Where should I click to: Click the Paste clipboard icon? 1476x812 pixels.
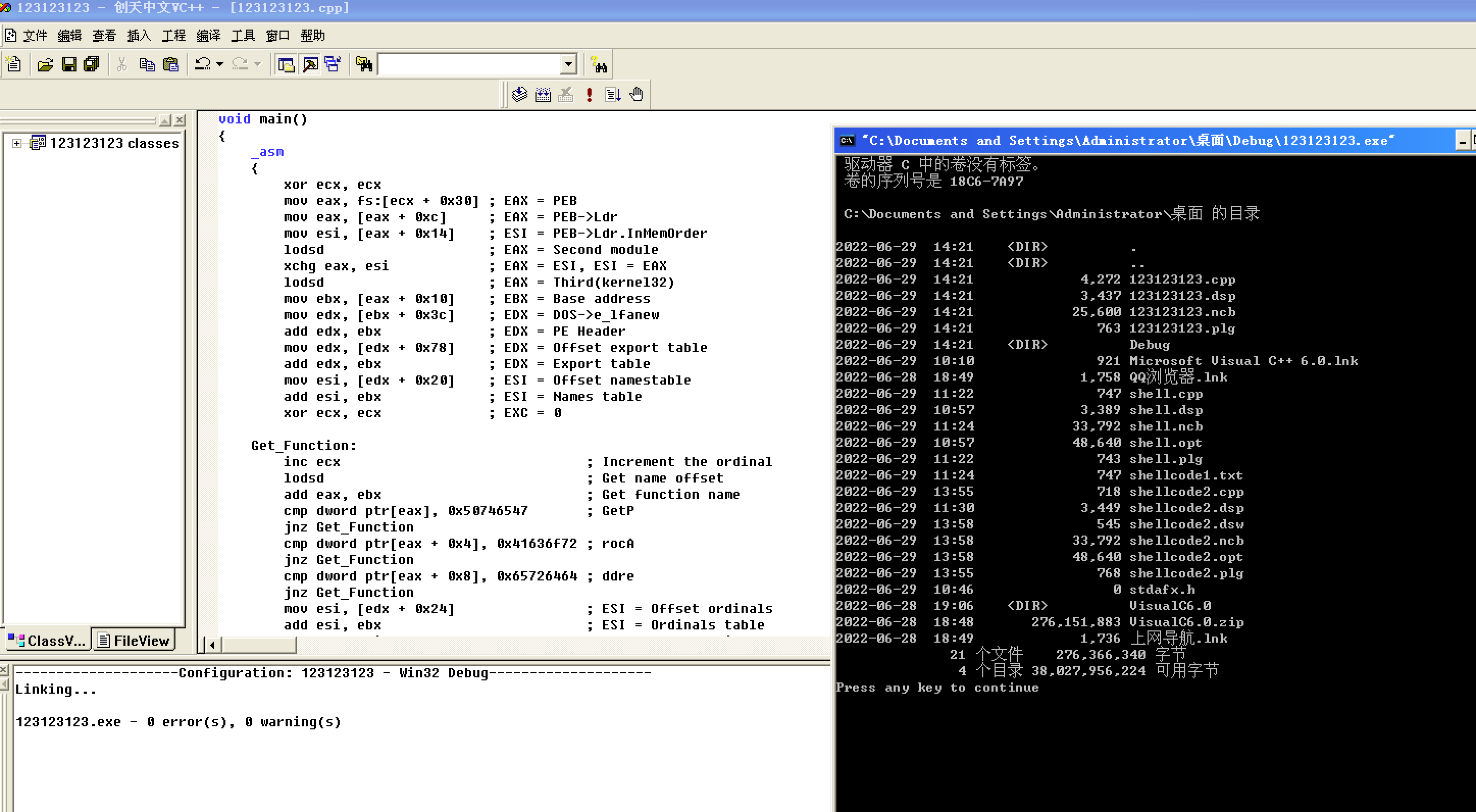pos(171,64)
